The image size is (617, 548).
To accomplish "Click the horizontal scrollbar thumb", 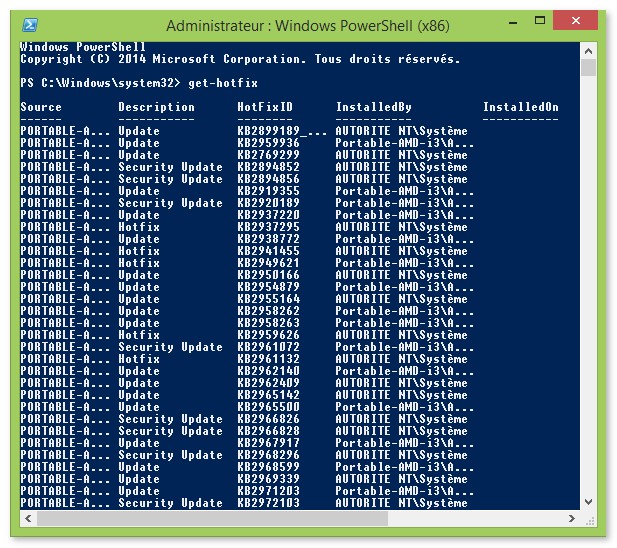I will coord(212,518).
